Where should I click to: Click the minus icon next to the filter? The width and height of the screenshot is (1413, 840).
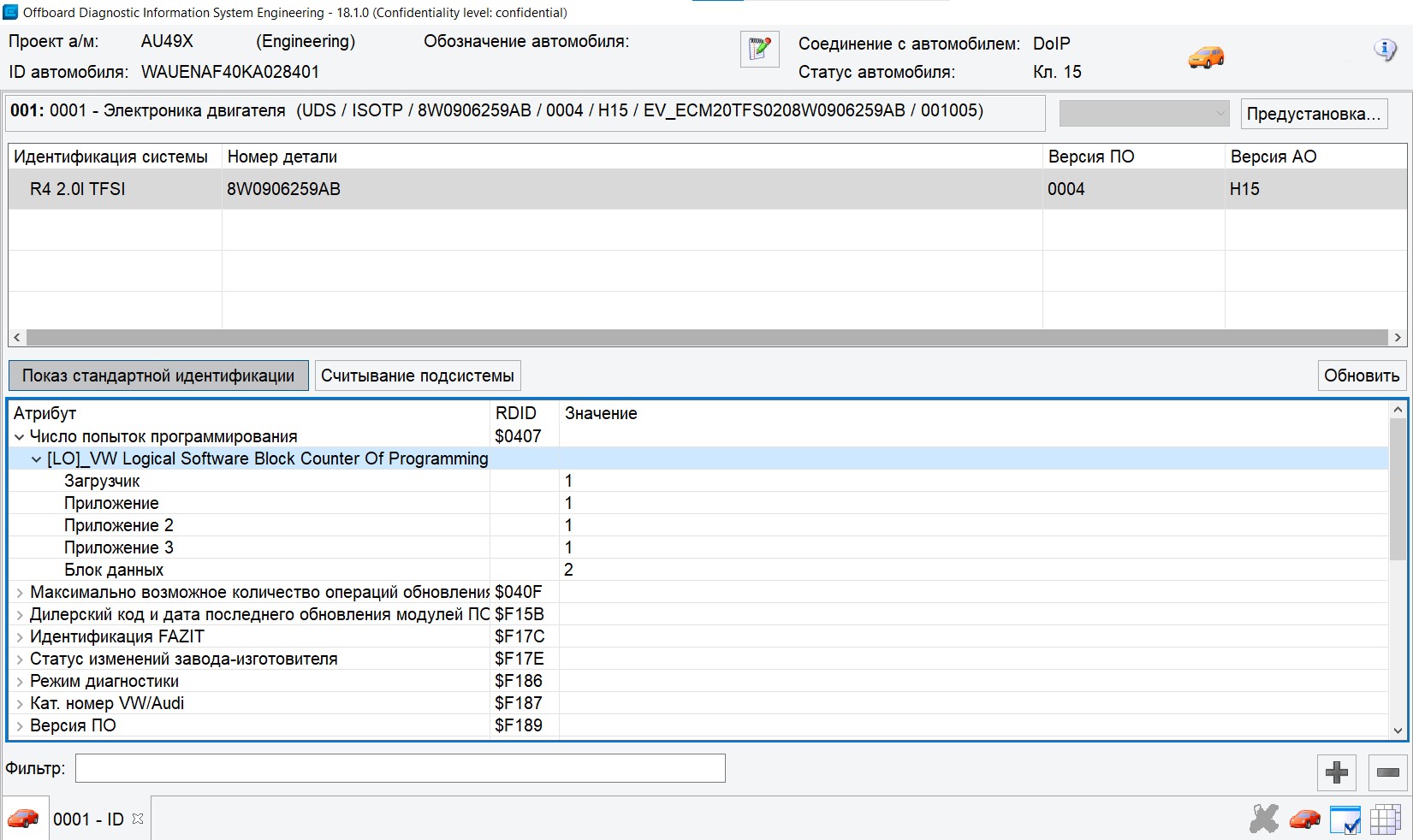point(1387,772)
